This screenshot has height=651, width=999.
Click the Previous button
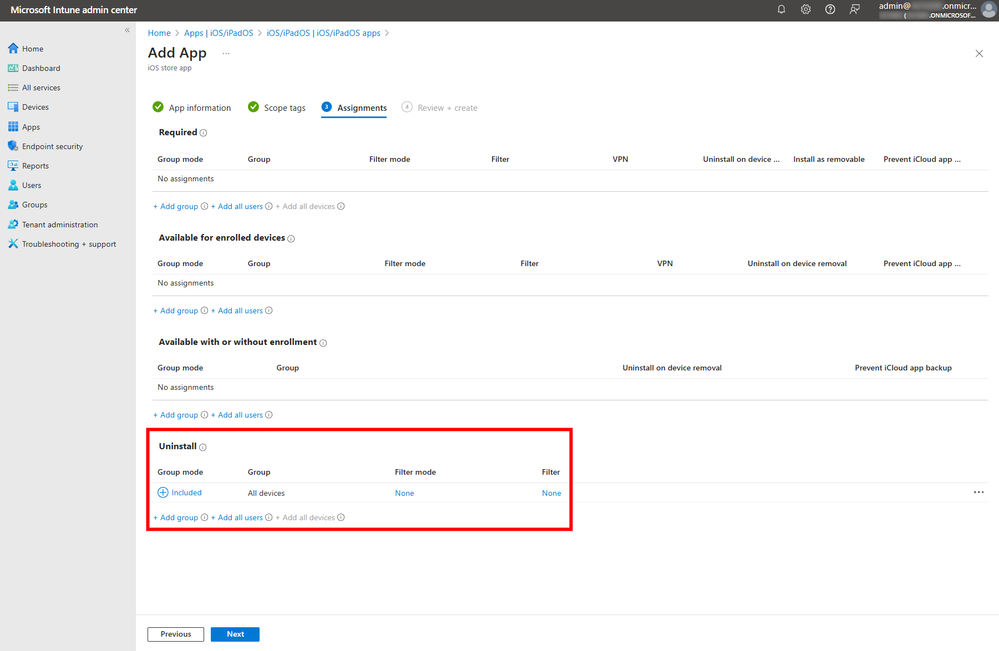tap(176, 634)
